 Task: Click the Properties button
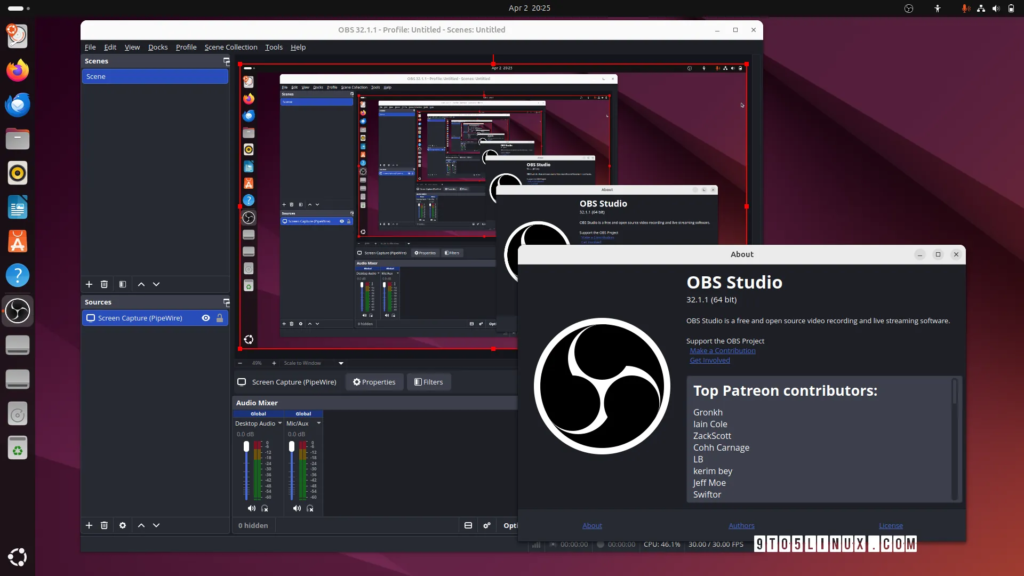click(374, 382)
